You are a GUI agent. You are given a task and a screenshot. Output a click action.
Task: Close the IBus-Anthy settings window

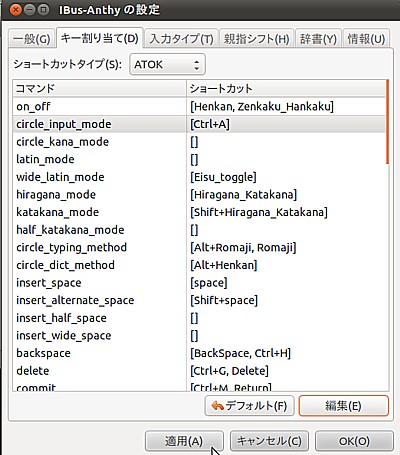point(16,10)
